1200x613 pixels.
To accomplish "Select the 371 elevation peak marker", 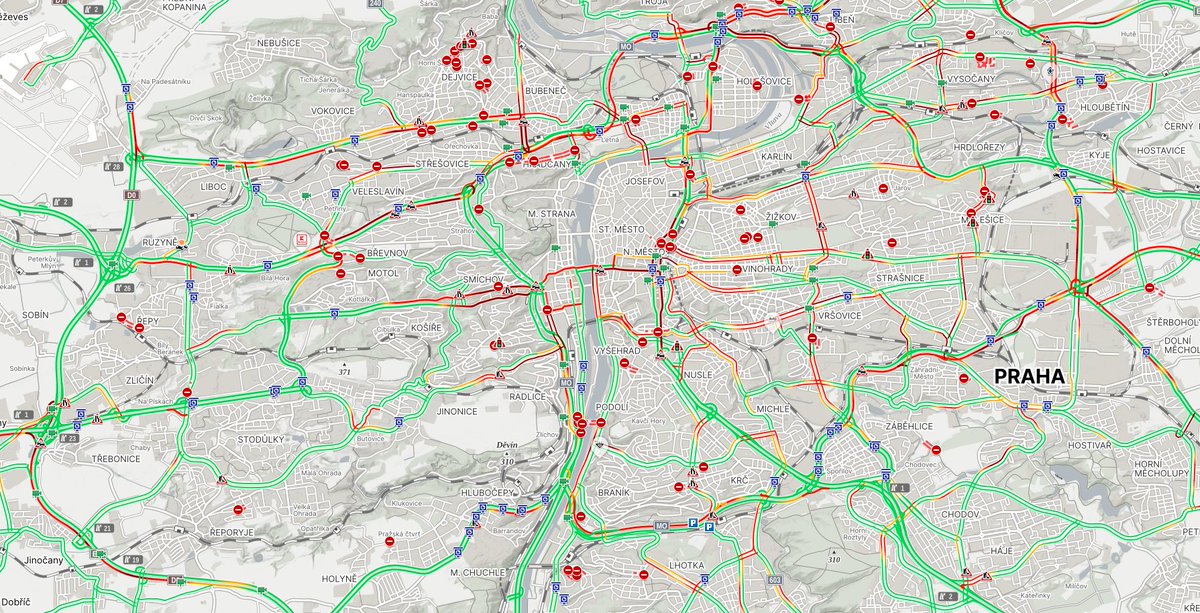I will coord(345,367).
